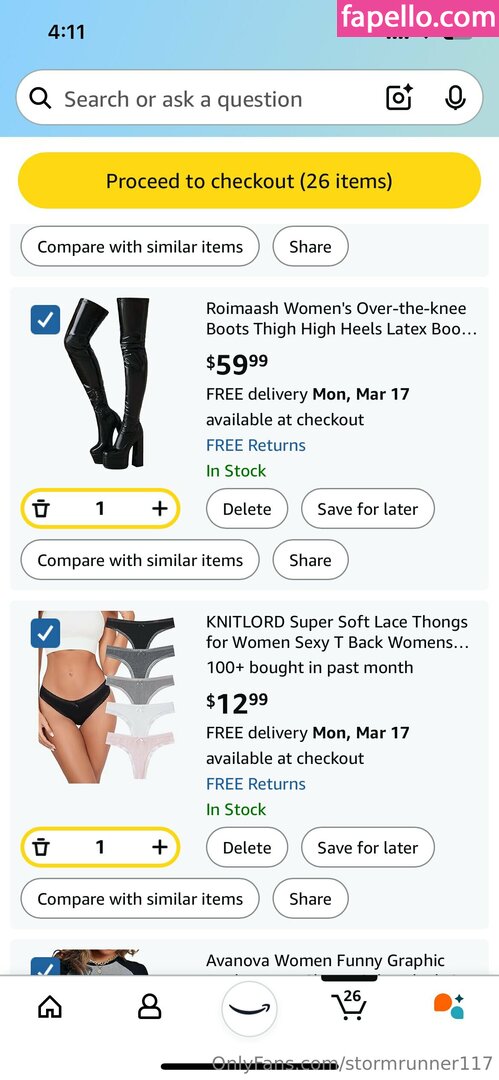
Task: Tap the magnifying glass search icon
Action: 41,98
